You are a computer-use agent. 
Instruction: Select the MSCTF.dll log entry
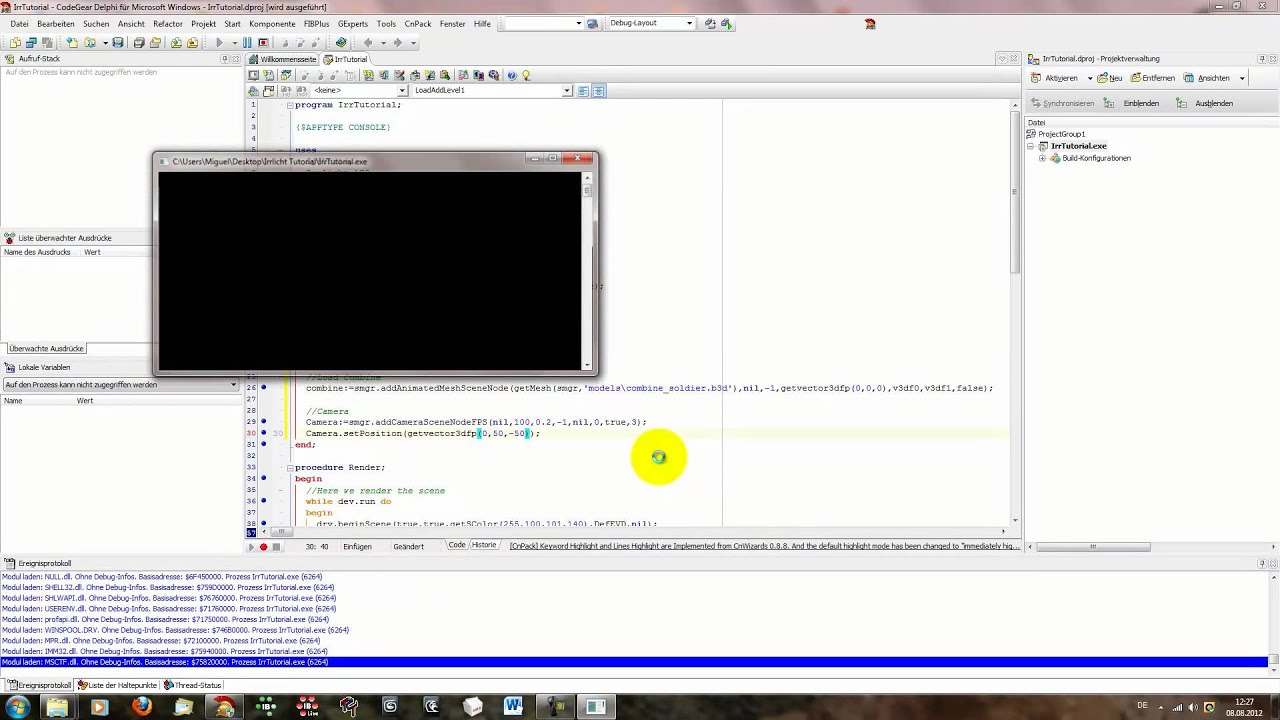pyautogui.click(x=635, y=662)
